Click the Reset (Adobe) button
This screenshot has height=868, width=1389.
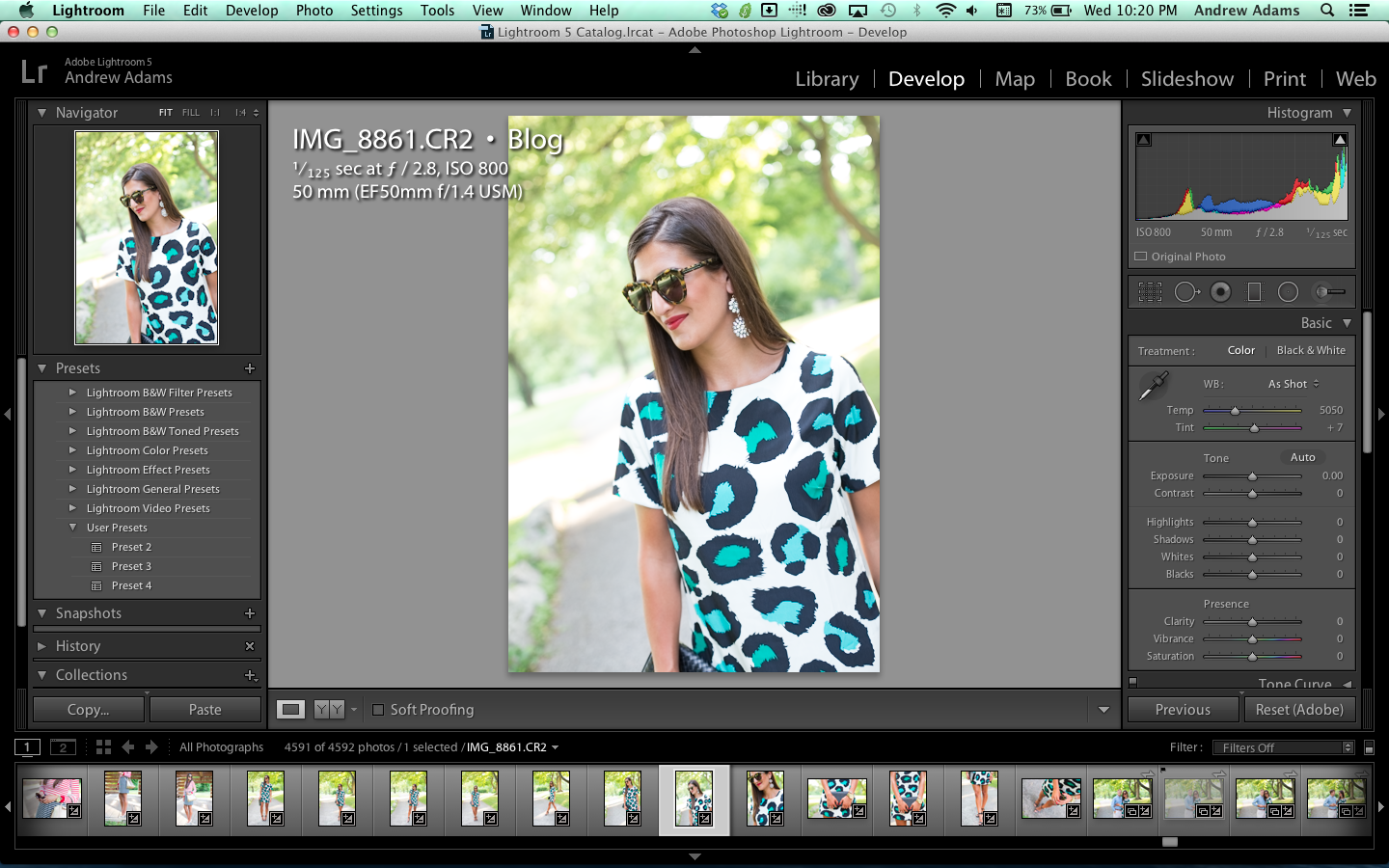point(1298,710)
